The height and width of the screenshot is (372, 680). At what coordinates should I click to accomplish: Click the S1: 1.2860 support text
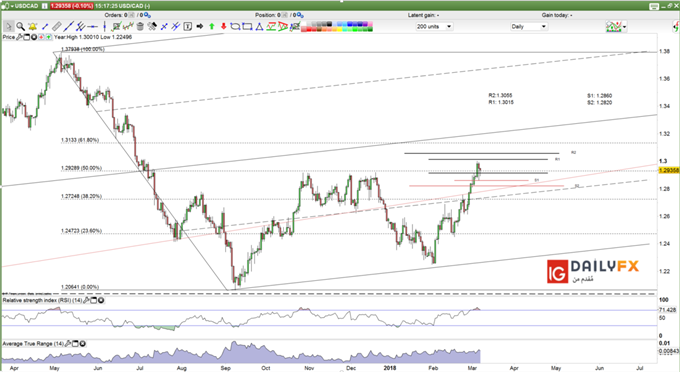(x=600, y=95)
